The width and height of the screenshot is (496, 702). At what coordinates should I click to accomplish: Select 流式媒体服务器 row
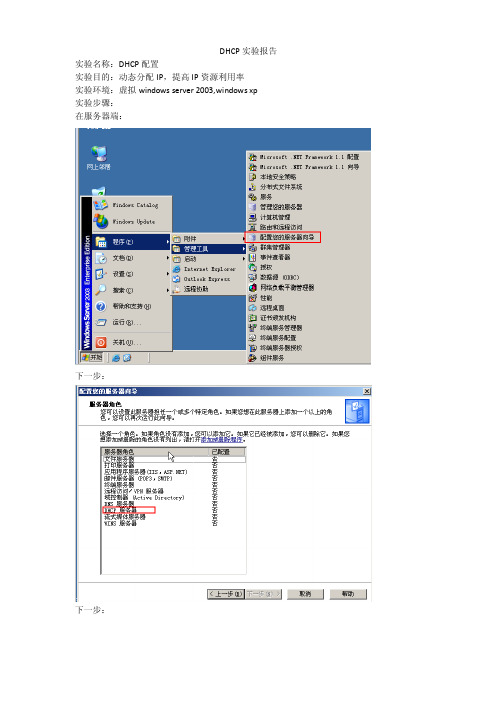(x=174, y=517)
